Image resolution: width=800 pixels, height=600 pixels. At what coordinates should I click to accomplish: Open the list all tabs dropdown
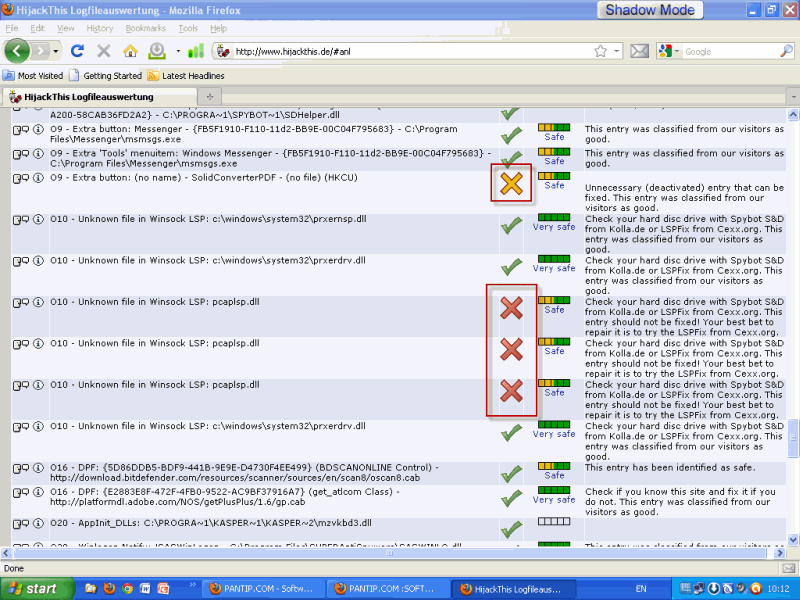pos(793,96)
